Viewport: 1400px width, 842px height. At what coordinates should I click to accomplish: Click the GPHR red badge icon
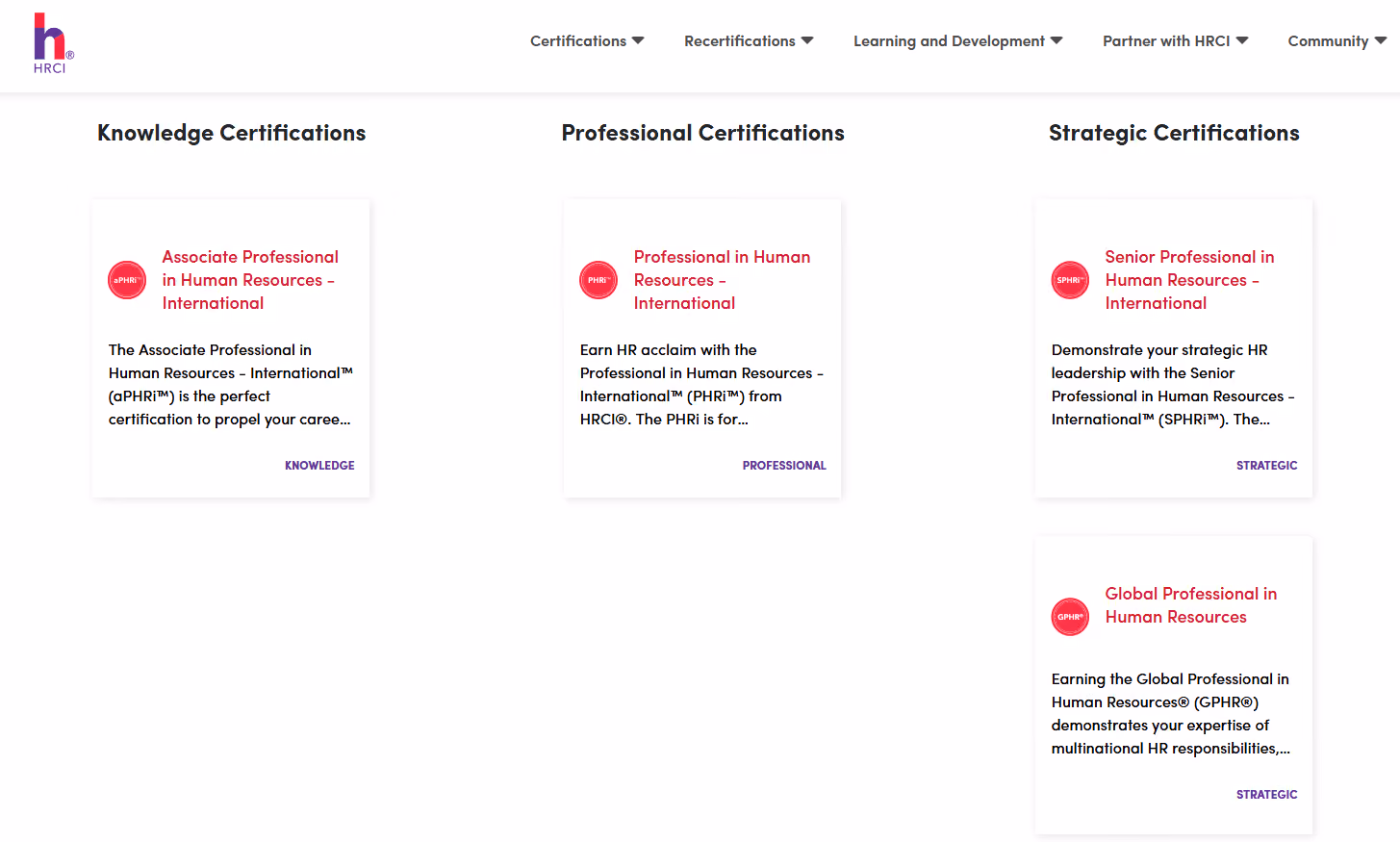pyautogui.click(x=1070, y=617)
